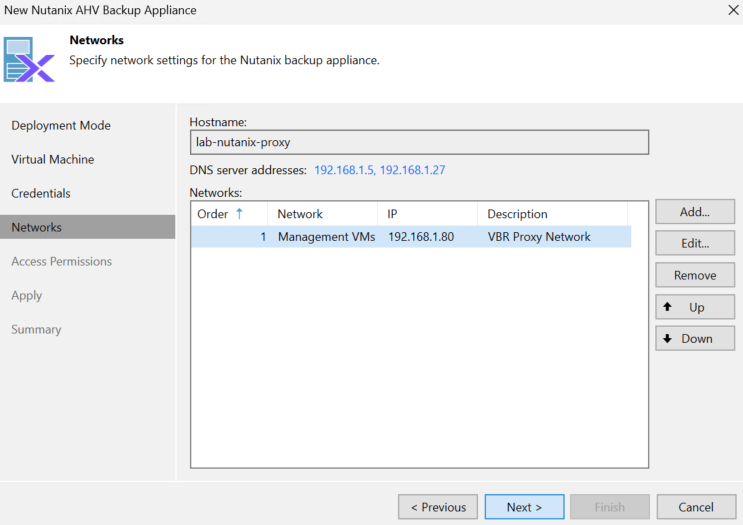Open the Deployment Mode step
Screen dimensions: 743x525
61,126
